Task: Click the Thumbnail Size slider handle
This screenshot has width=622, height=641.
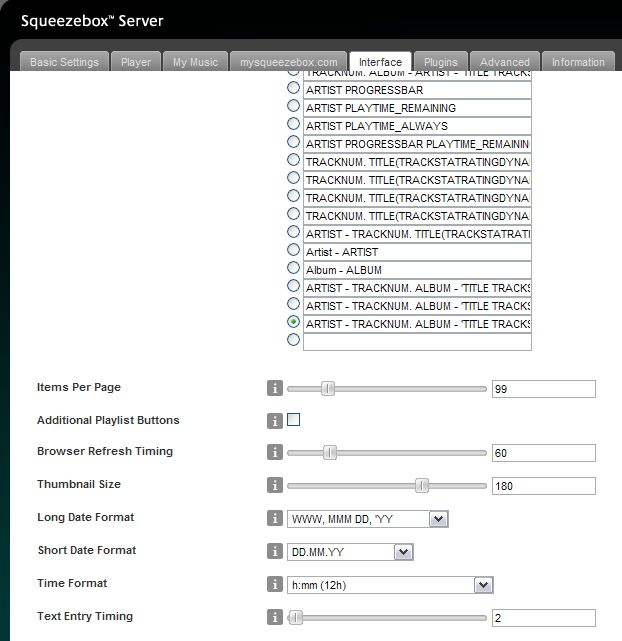Action: point(422,485)
